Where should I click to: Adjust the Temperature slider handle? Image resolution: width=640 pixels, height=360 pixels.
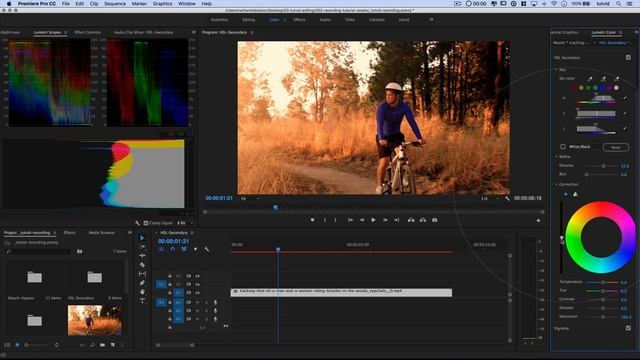point(603,282)
